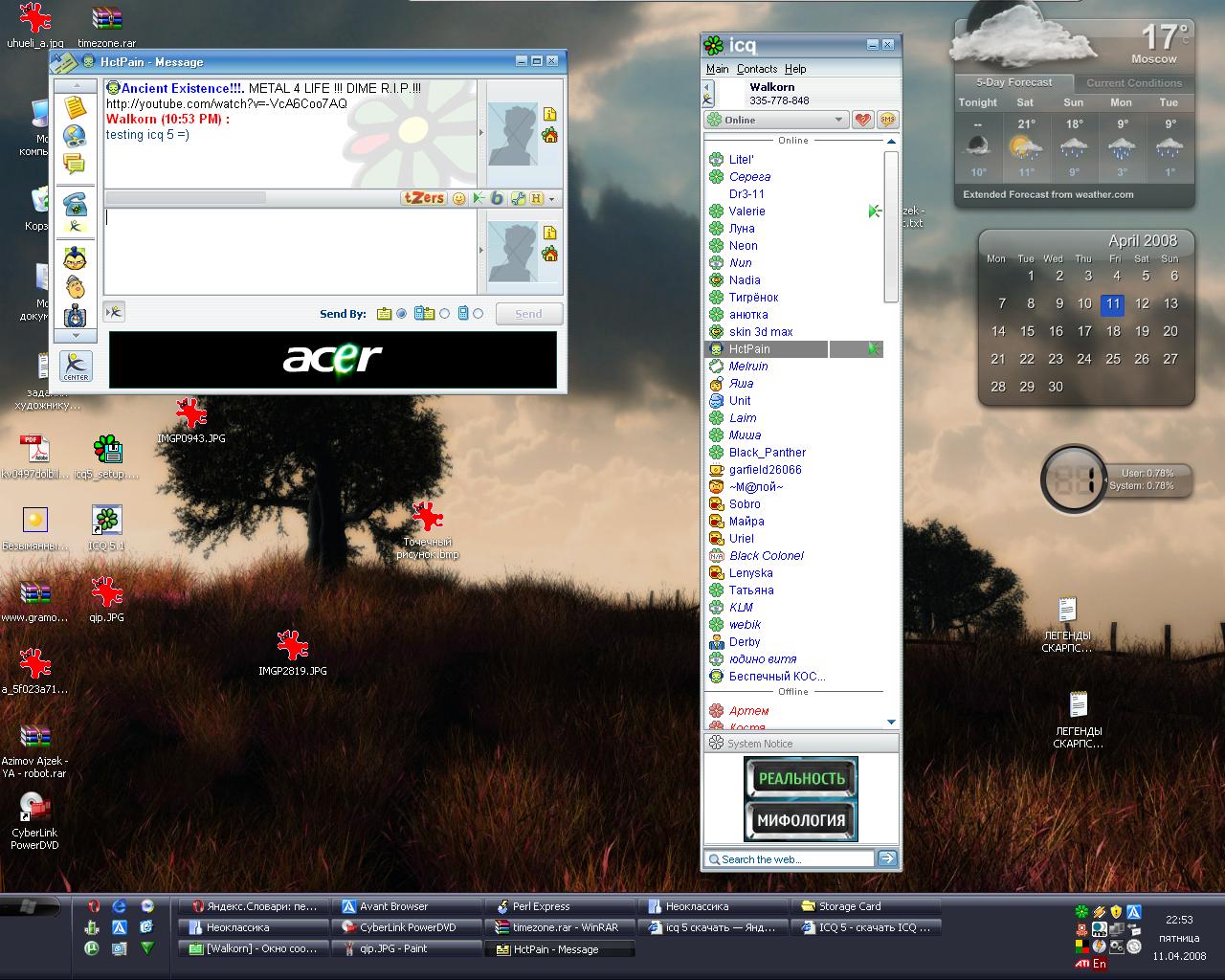Expand the ICQ side panel arrow near Walkorn

coord(708,94)
